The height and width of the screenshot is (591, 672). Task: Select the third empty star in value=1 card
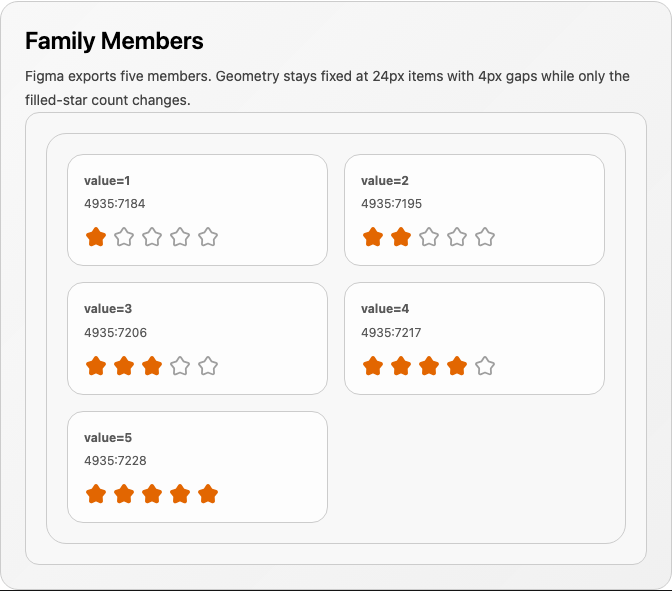point(180,237)
